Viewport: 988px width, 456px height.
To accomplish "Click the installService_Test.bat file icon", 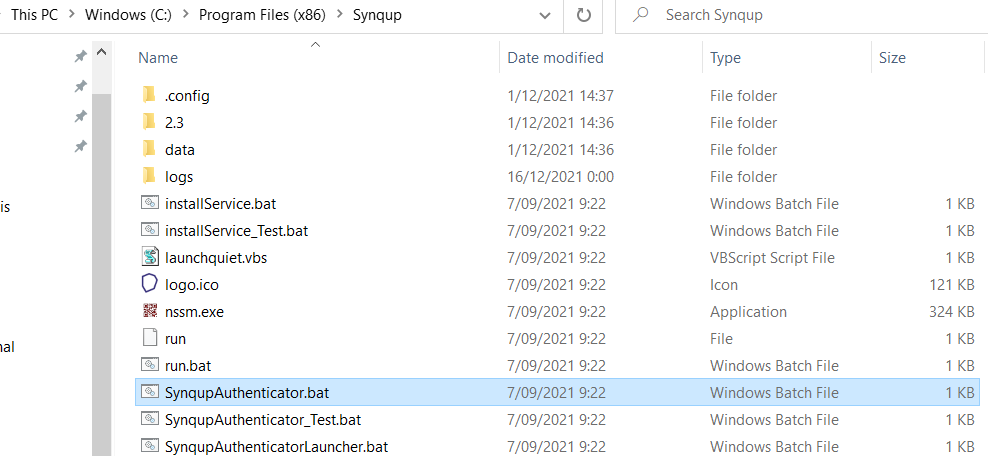I will point(149,230).
